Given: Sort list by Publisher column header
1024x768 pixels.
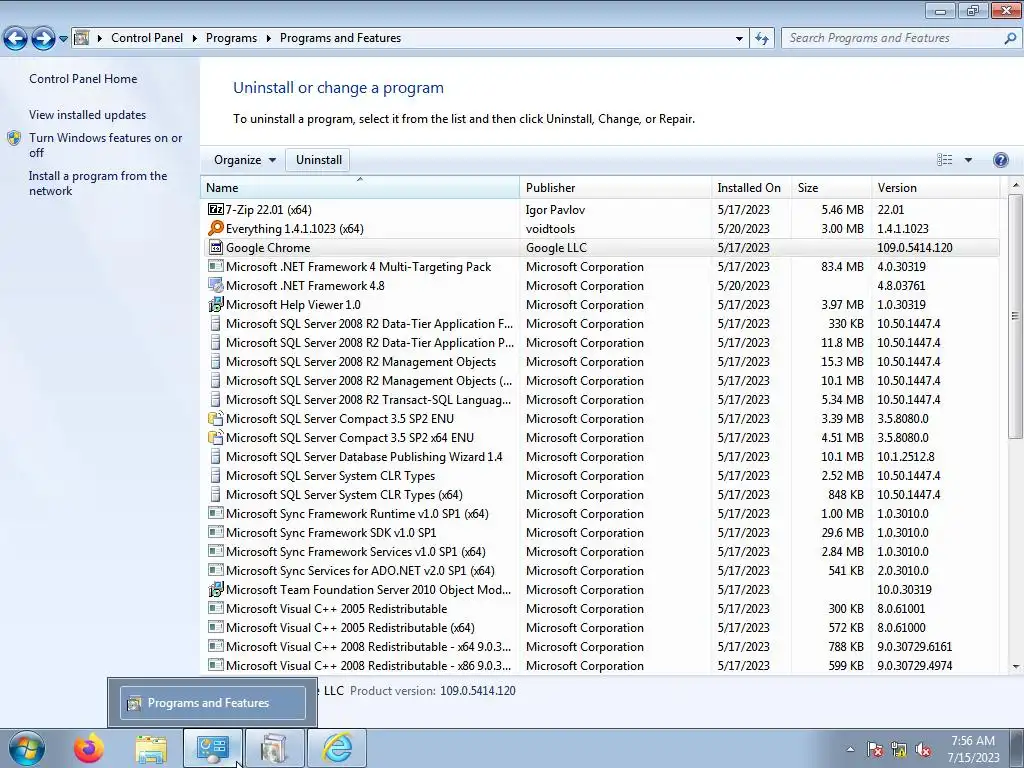Looking at the screenshot, I should point(616,187).
